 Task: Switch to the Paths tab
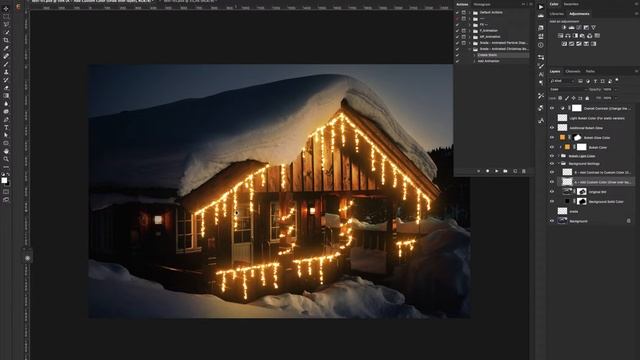590,71
